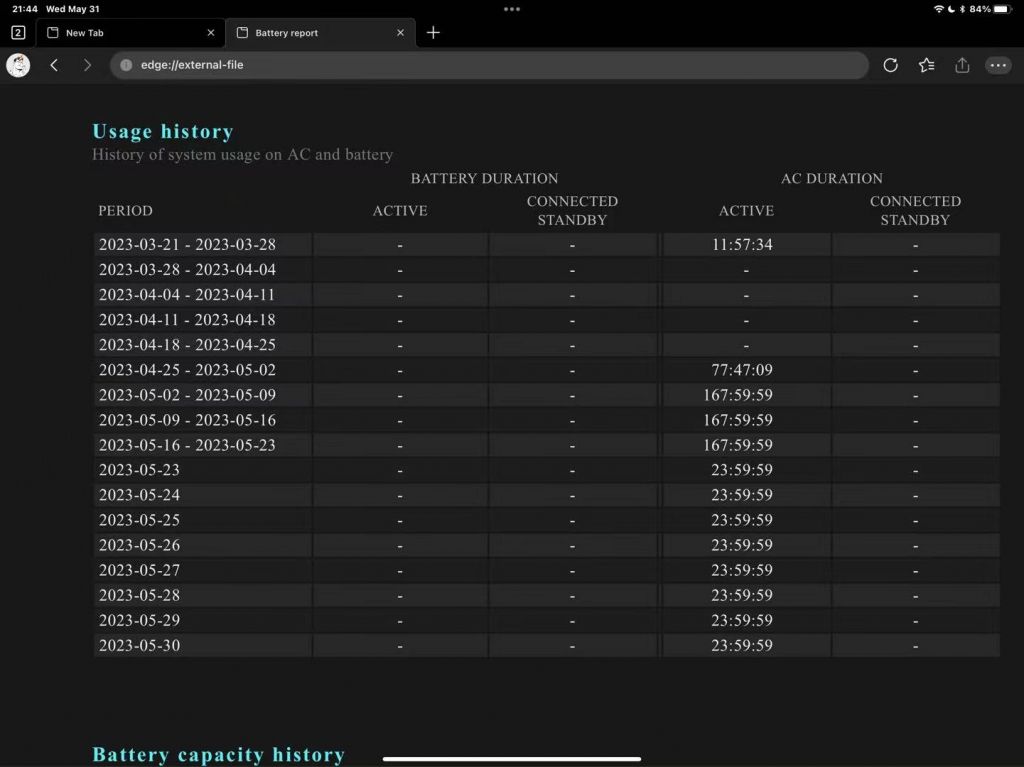Open the favorites star icon
This screenshot has width=1024, height=767.
926,65
